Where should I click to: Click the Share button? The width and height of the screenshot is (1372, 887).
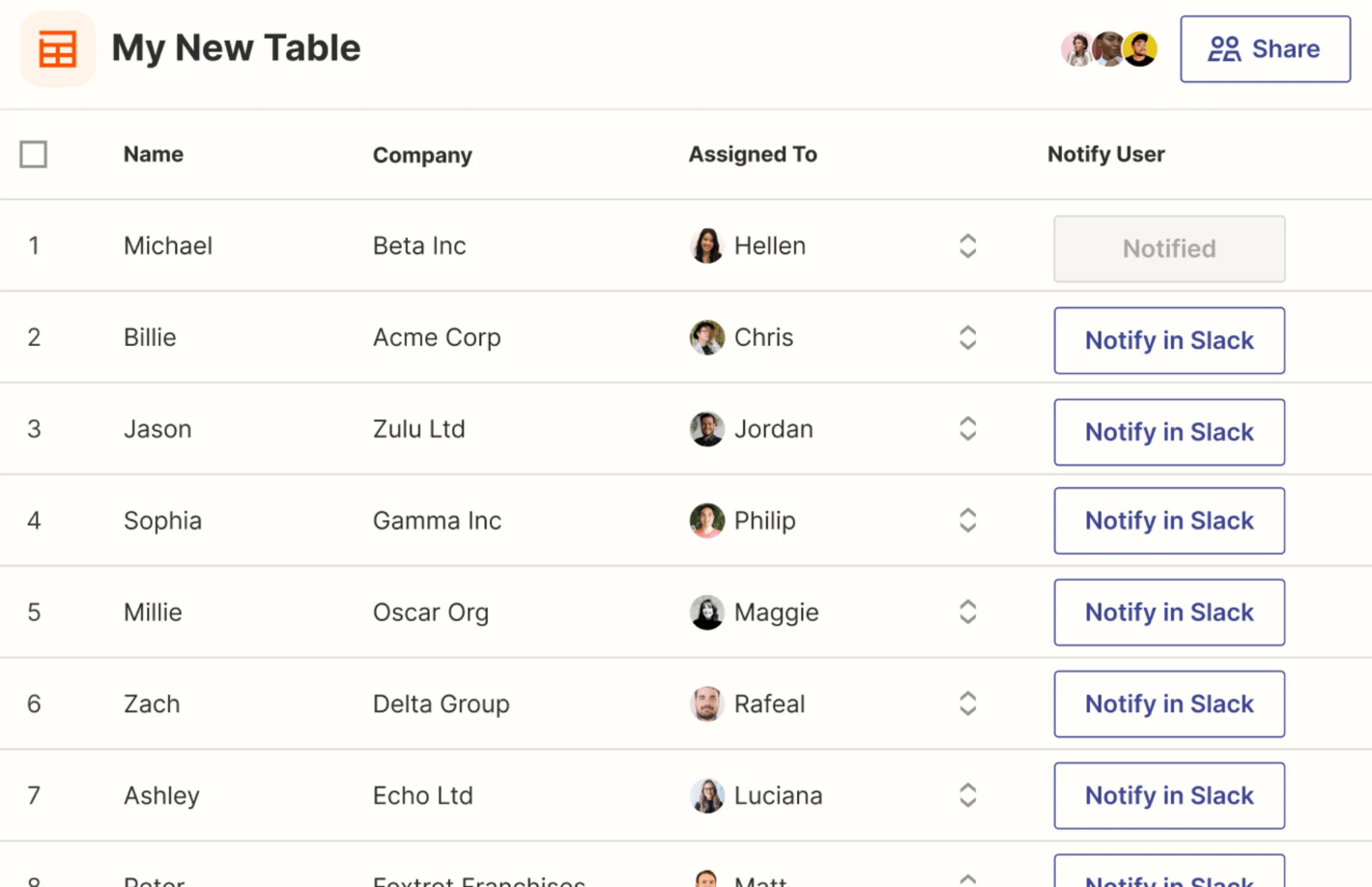1264,49
